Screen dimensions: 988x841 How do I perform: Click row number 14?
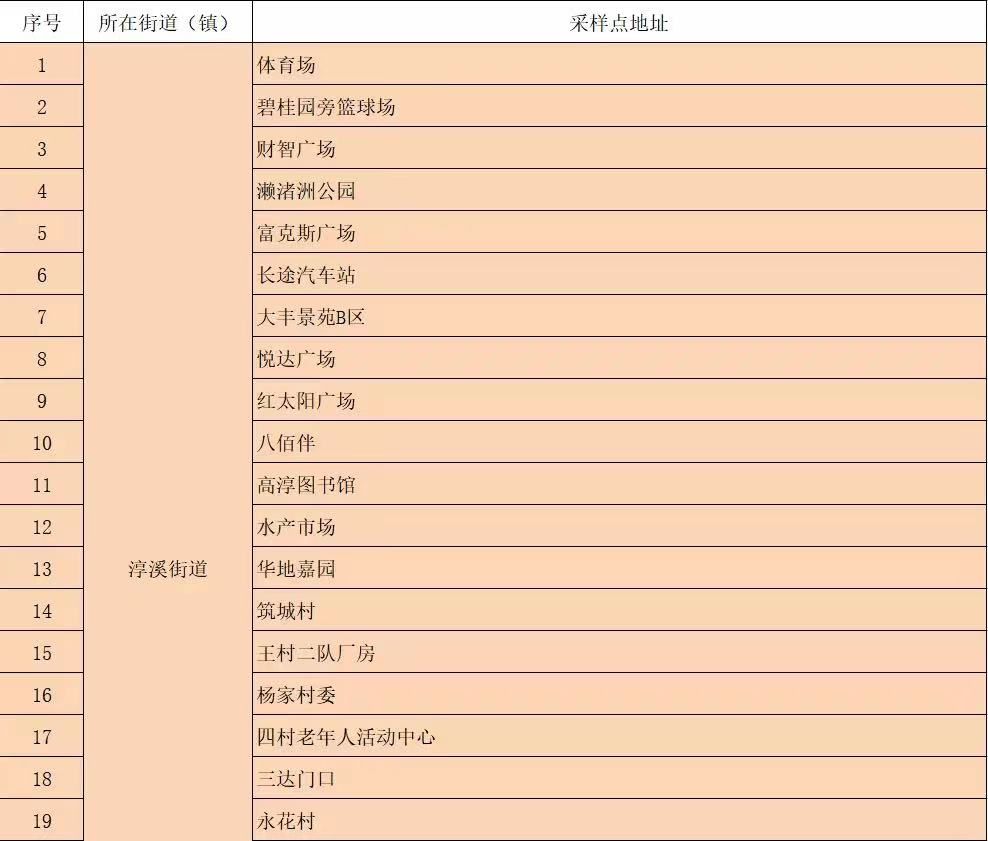[x=42, y=610]
